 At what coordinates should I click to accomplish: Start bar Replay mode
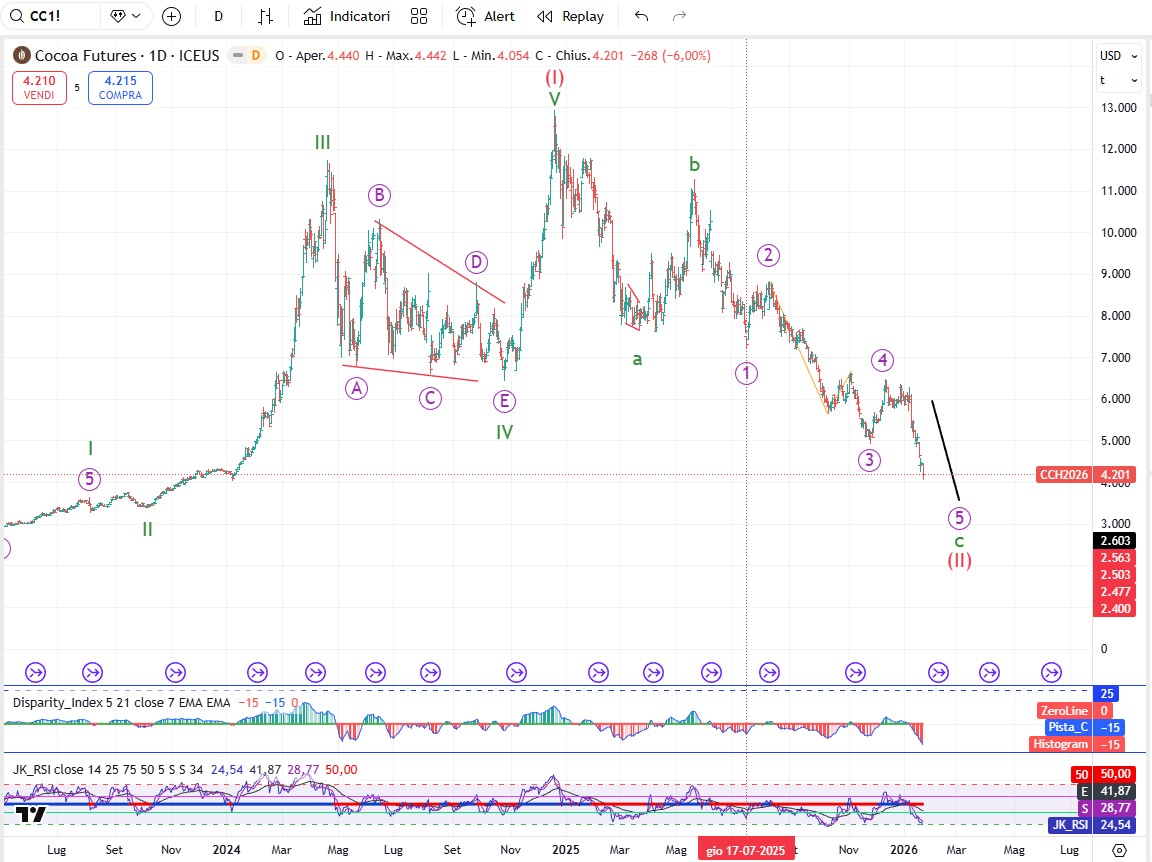coord(571,16)
